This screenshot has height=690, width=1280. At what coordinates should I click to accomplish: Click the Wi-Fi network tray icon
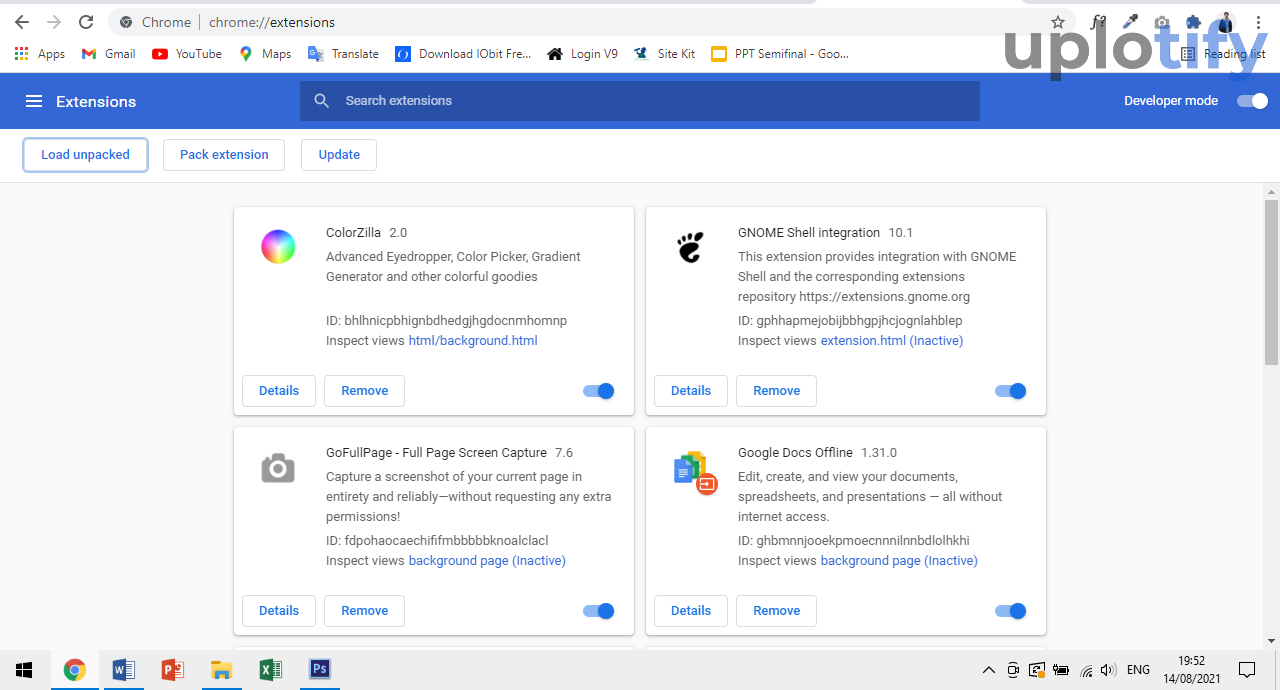(x=1086, y=670)
